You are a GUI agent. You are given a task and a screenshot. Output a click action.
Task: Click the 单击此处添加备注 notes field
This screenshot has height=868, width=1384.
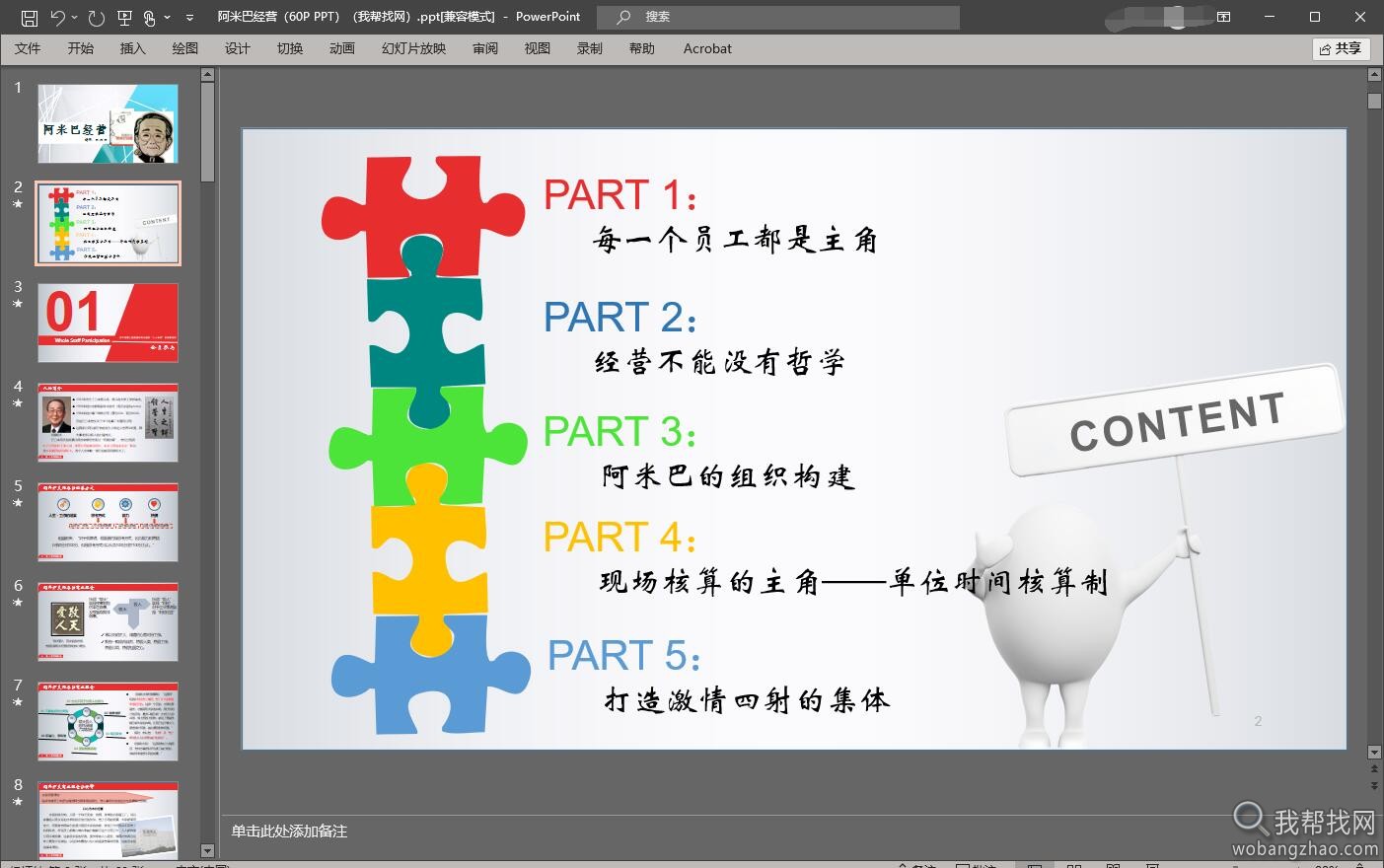(290, 832)
